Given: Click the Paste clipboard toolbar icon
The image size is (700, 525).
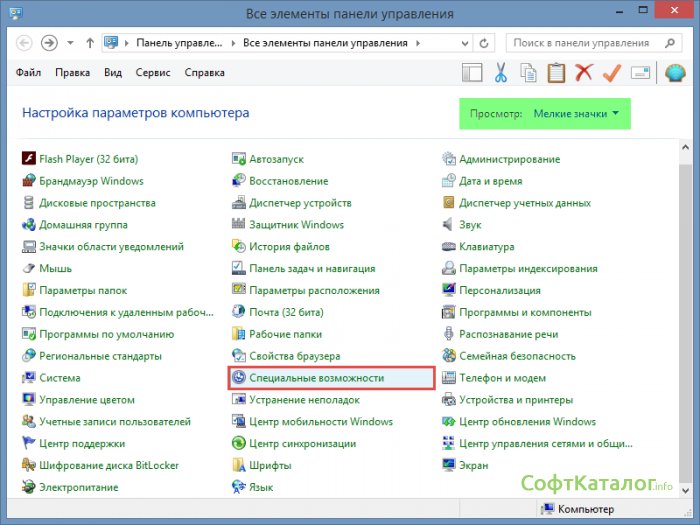Looking at the screenshot, I should click(556, 73).
